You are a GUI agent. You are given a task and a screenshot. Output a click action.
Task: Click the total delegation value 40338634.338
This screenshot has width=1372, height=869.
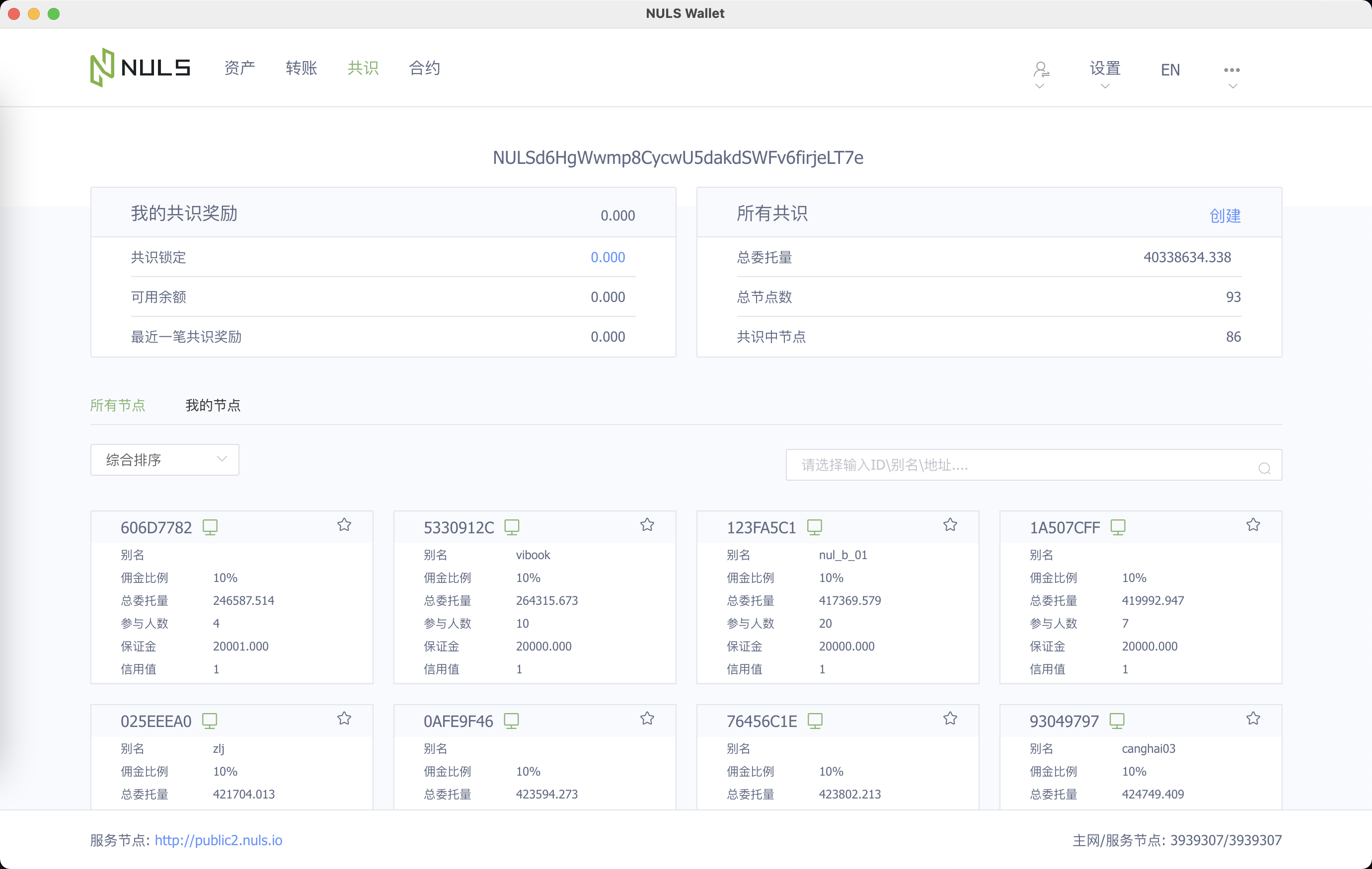[1187, 257]
